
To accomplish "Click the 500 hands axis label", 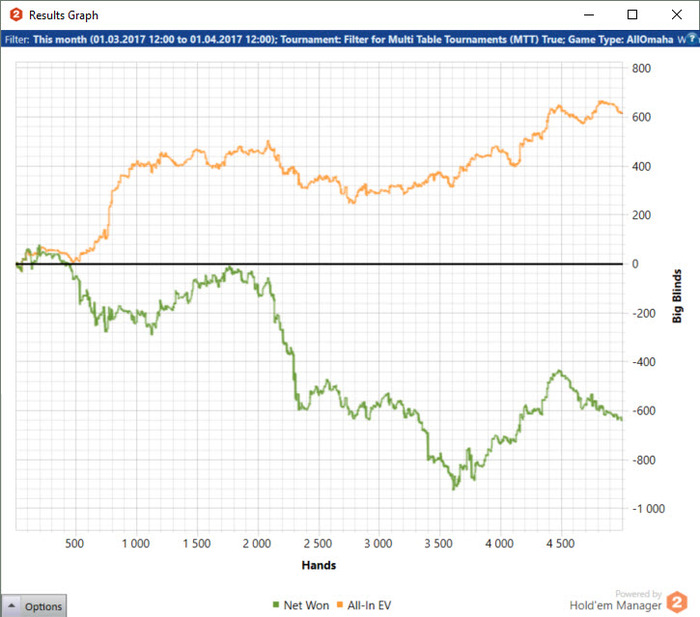I will [75, 544].
